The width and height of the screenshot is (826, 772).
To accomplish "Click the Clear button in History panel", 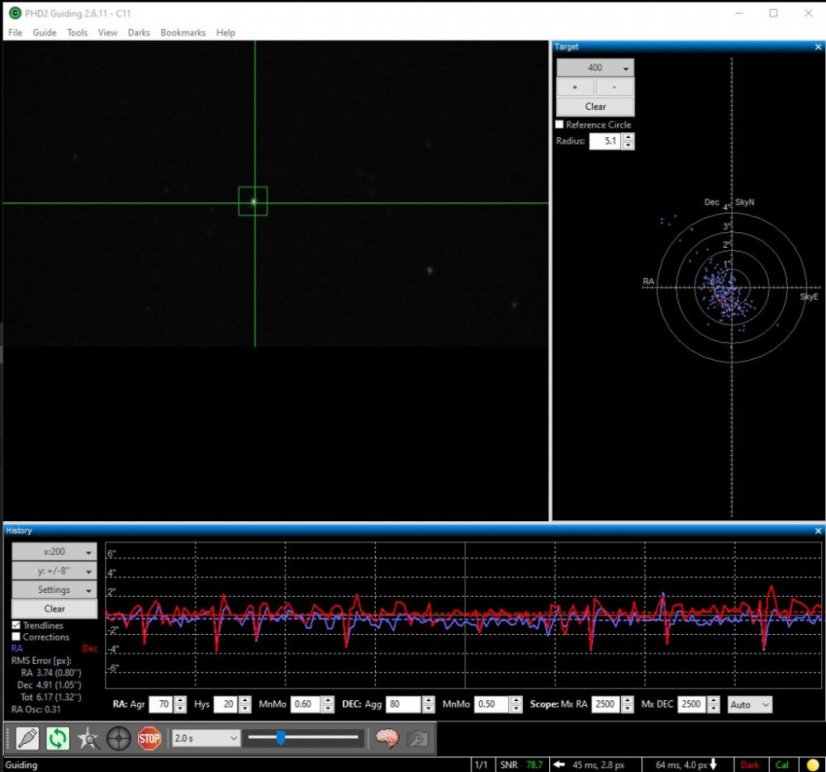I will tap(54, 608).
